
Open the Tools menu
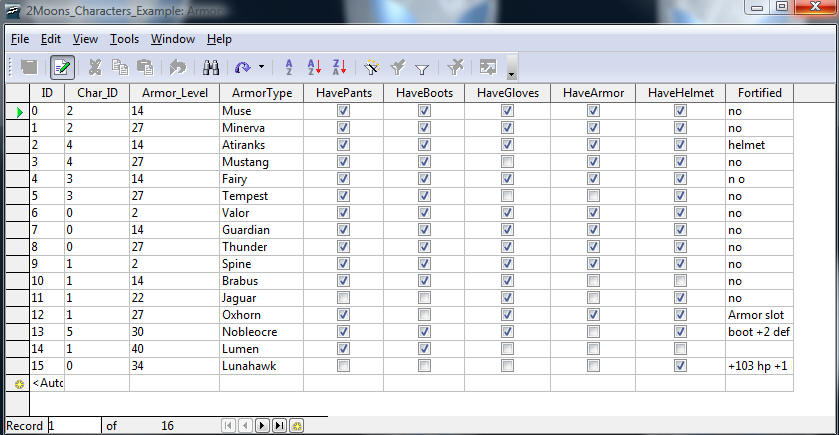tap(124, 39)
